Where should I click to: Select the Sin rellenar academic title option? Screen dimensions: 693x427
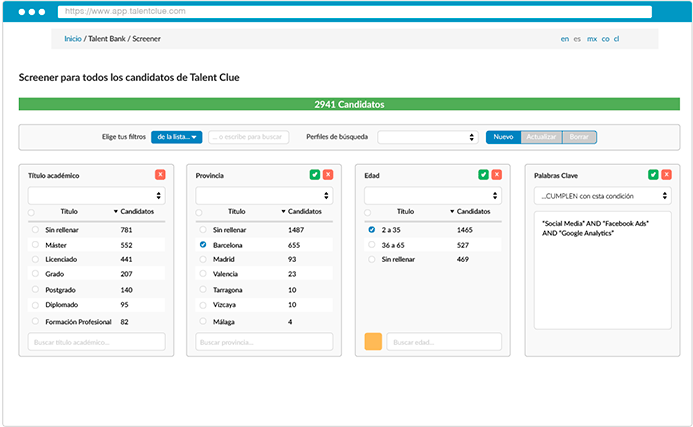point(35,230)
